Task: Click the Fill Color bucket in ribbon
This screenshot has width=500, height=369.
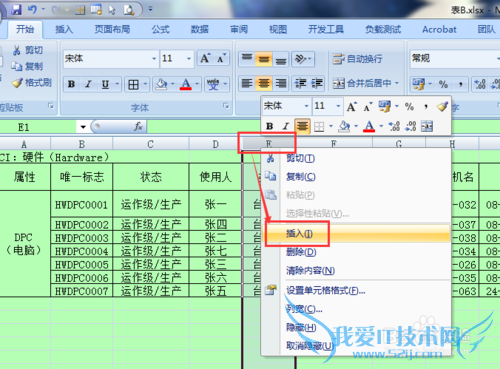Action: 161,84
